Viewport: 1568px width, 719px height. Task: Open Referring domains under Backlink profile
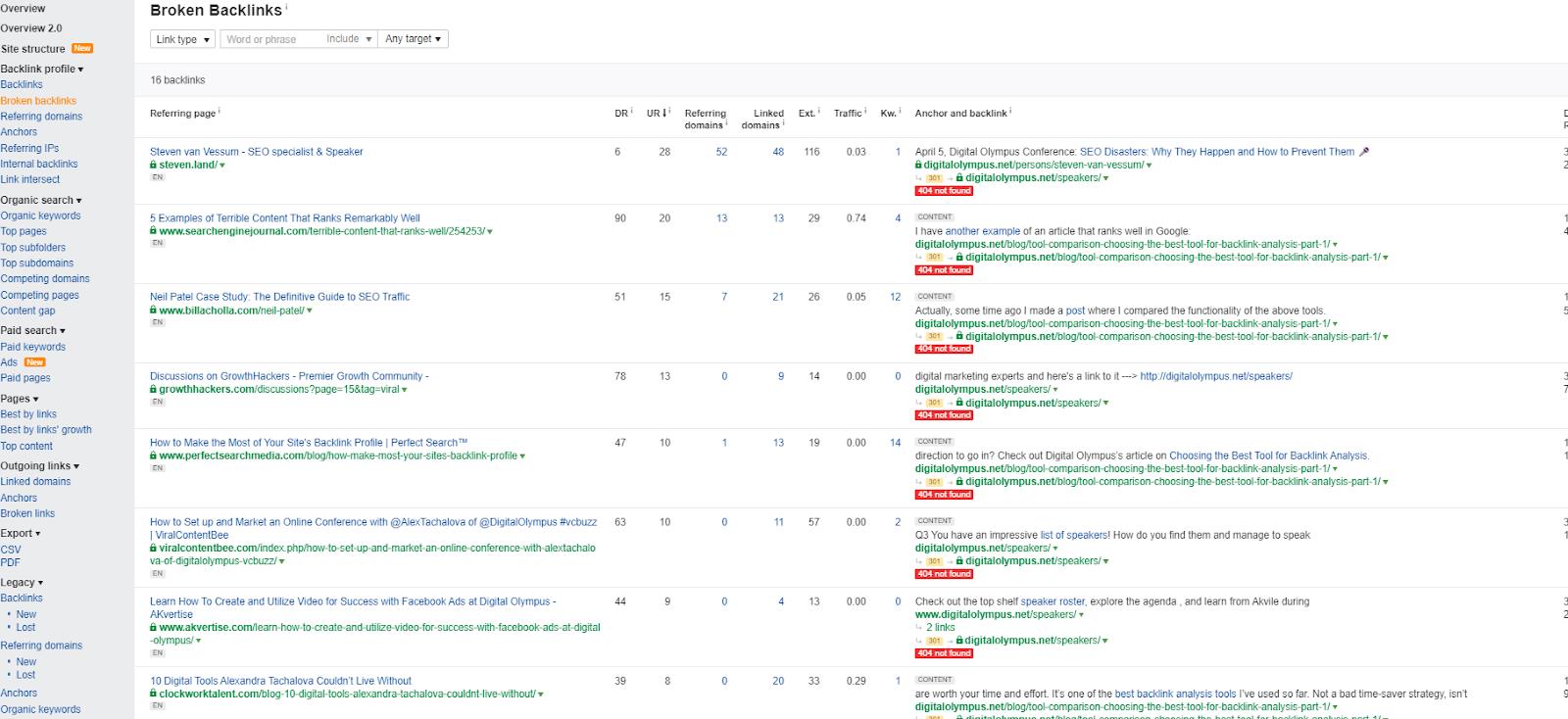(41, 117)
